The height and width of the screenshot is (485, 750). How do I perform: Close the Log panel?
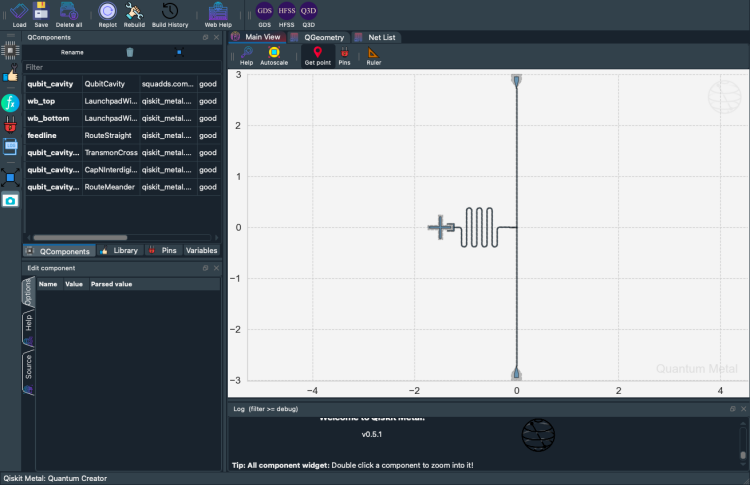pyautogui.click(x=743, y=408)
